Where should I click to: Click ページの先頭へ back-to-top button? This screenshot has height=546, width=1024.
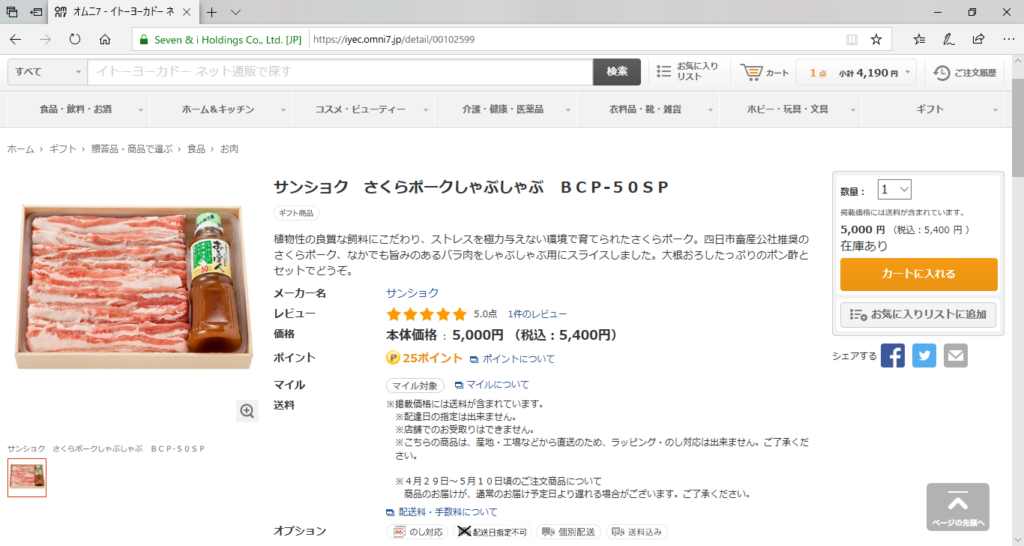(958, 507)
